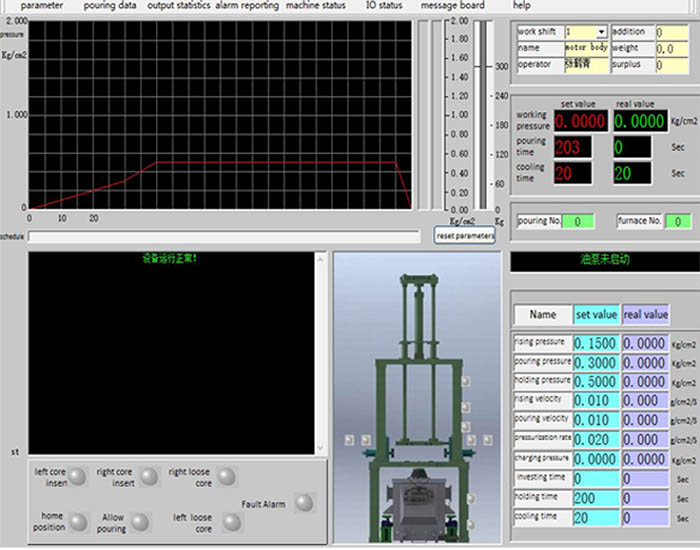Open the message board menu

[x=453, y=5]
